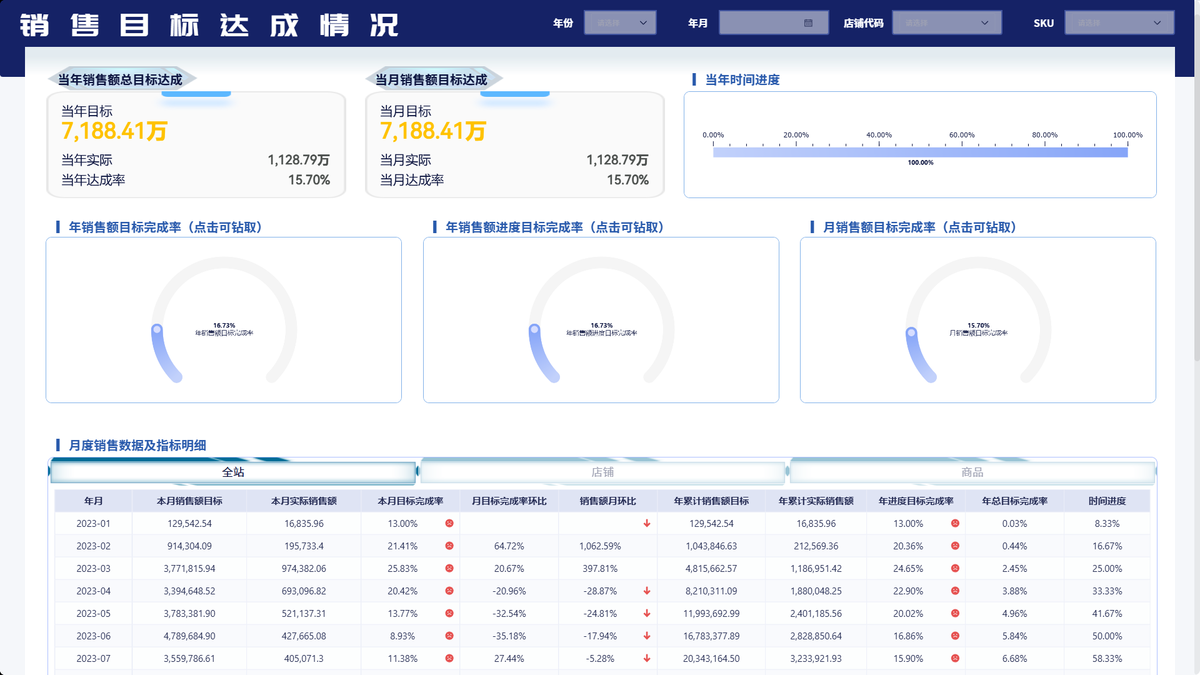Switch to the 商品 tab
This screenshot has width=1200, height=675.
[972, 472]
